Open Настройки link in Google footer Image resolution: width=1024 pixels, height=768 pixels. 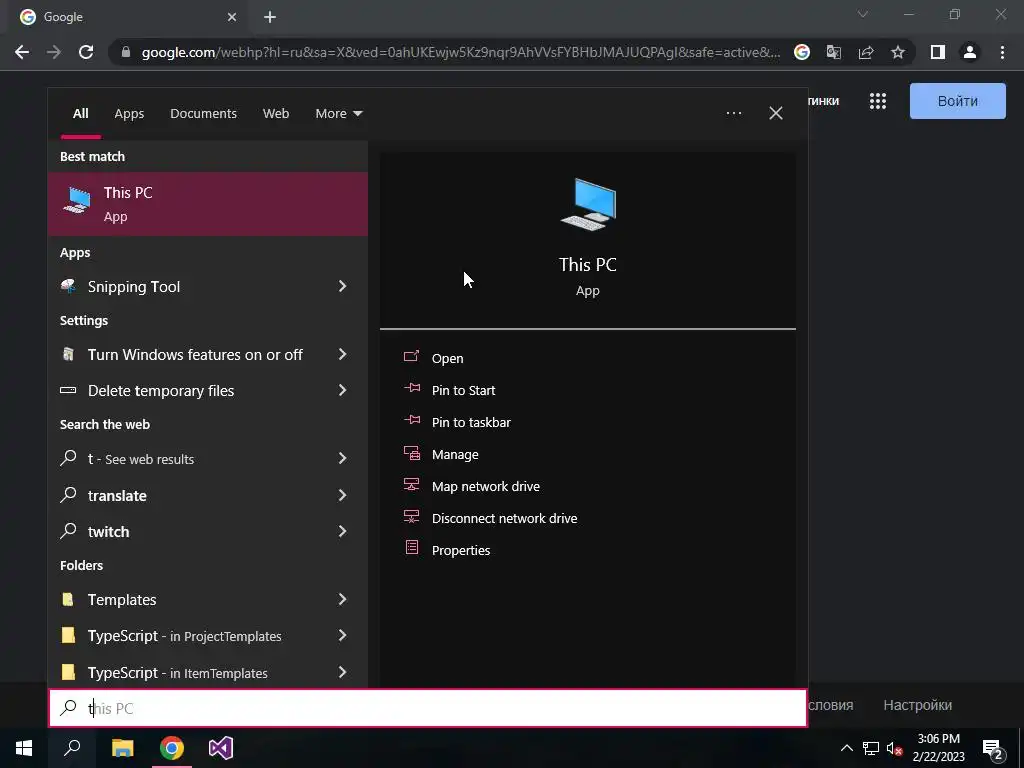(x=917, y=705)
